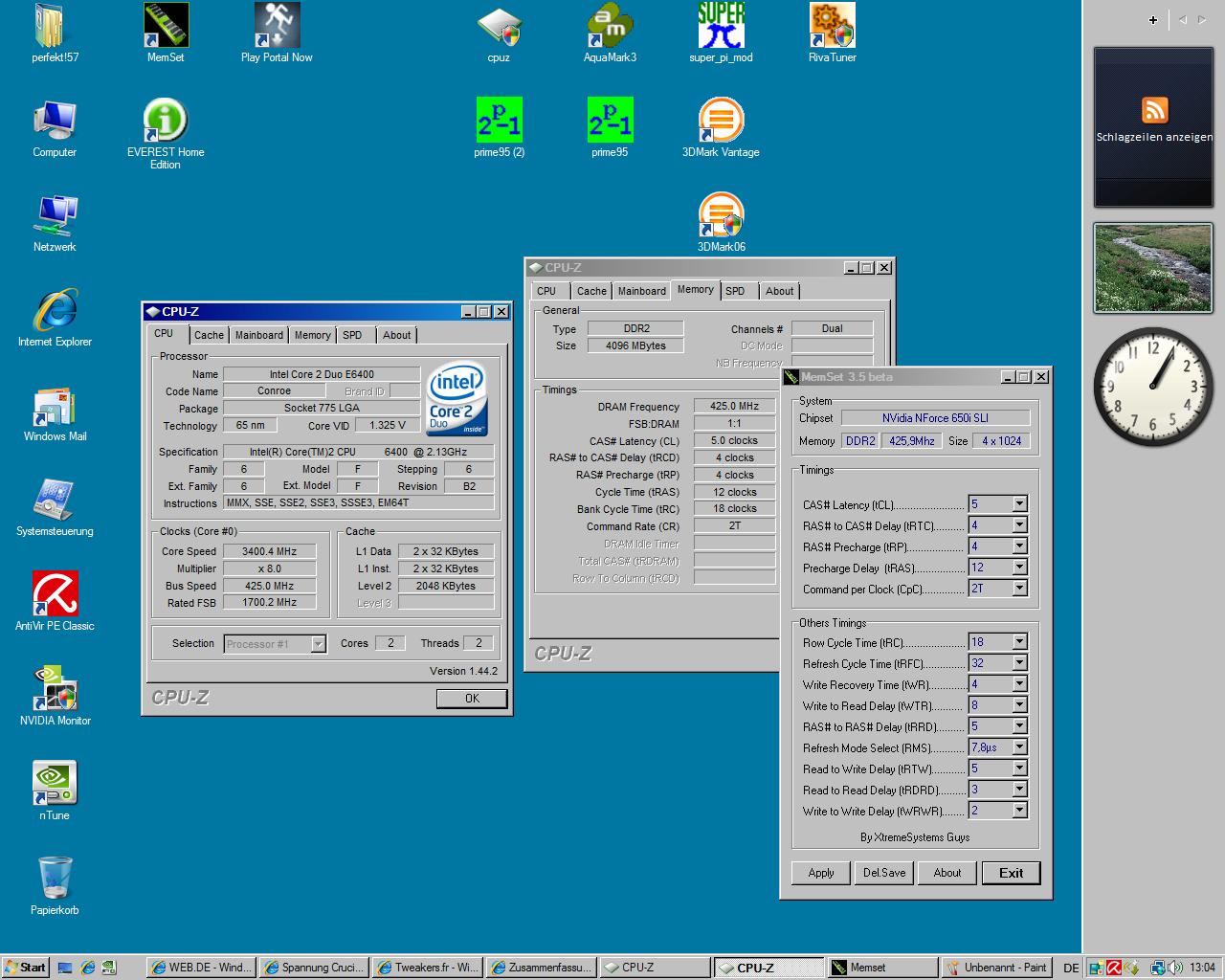The width and height of the screenshot is (1225, 980).
Task: Click the landscape photo sidebar gadget
Action: point(1153,268)
